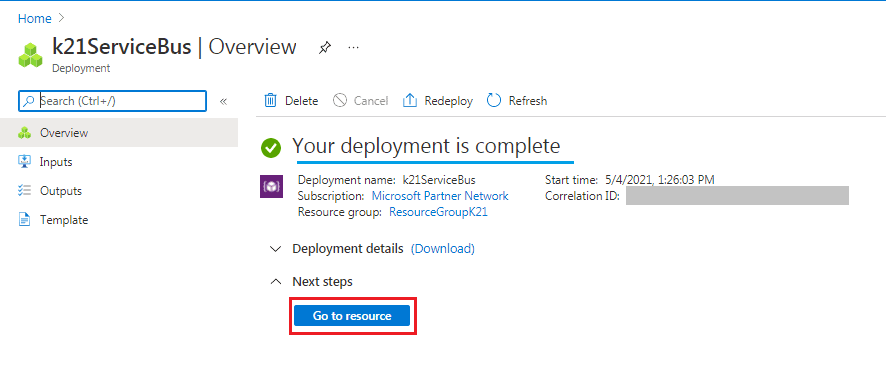Click the 'Your deployment is complete' heading
Image resolution: width=886 pixels, height=390 pixels.
426,146
